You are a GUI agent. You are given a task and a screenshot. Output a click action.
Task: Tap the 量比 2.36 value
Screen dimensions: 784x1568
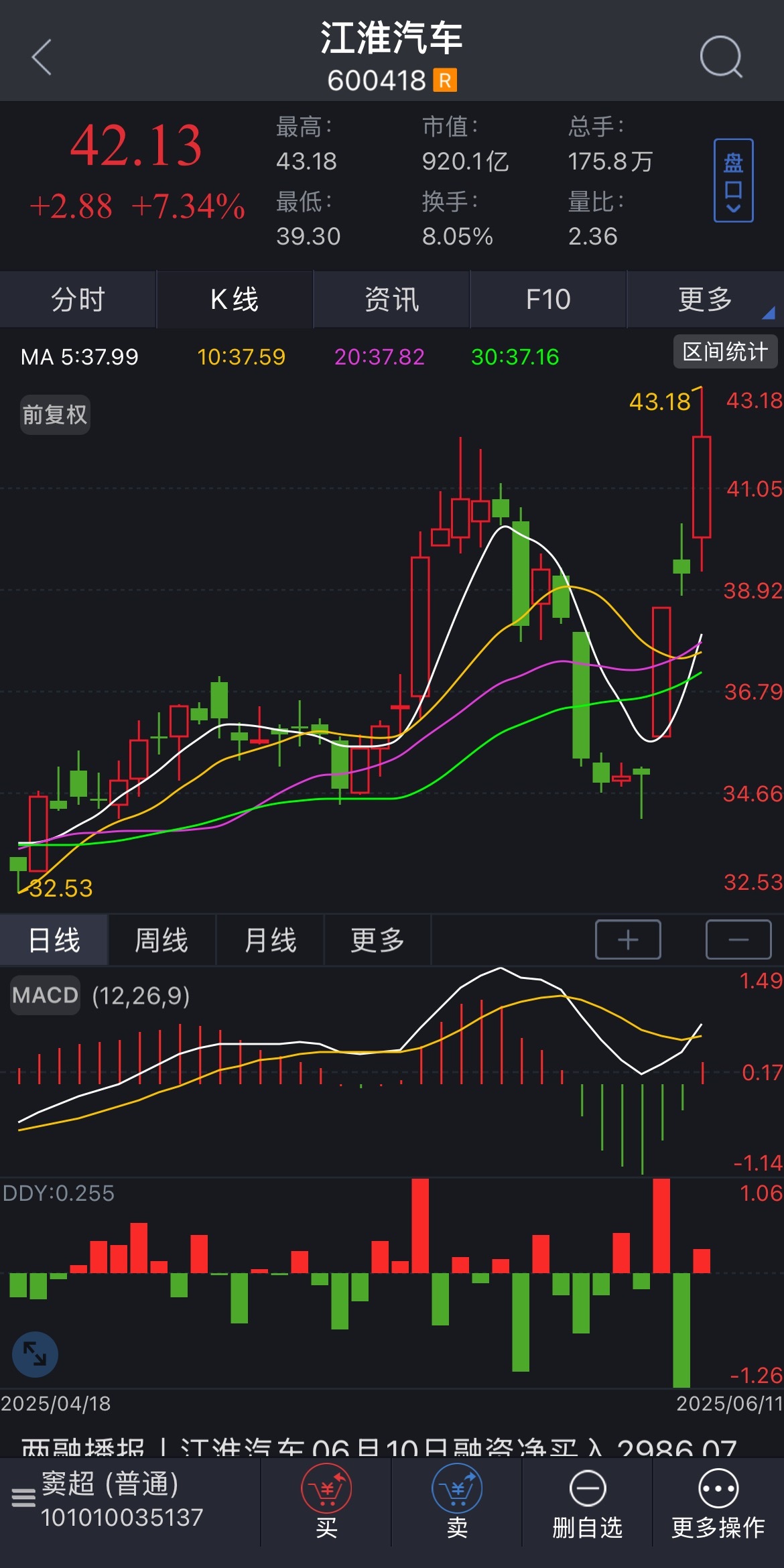[x=592, y=237]
